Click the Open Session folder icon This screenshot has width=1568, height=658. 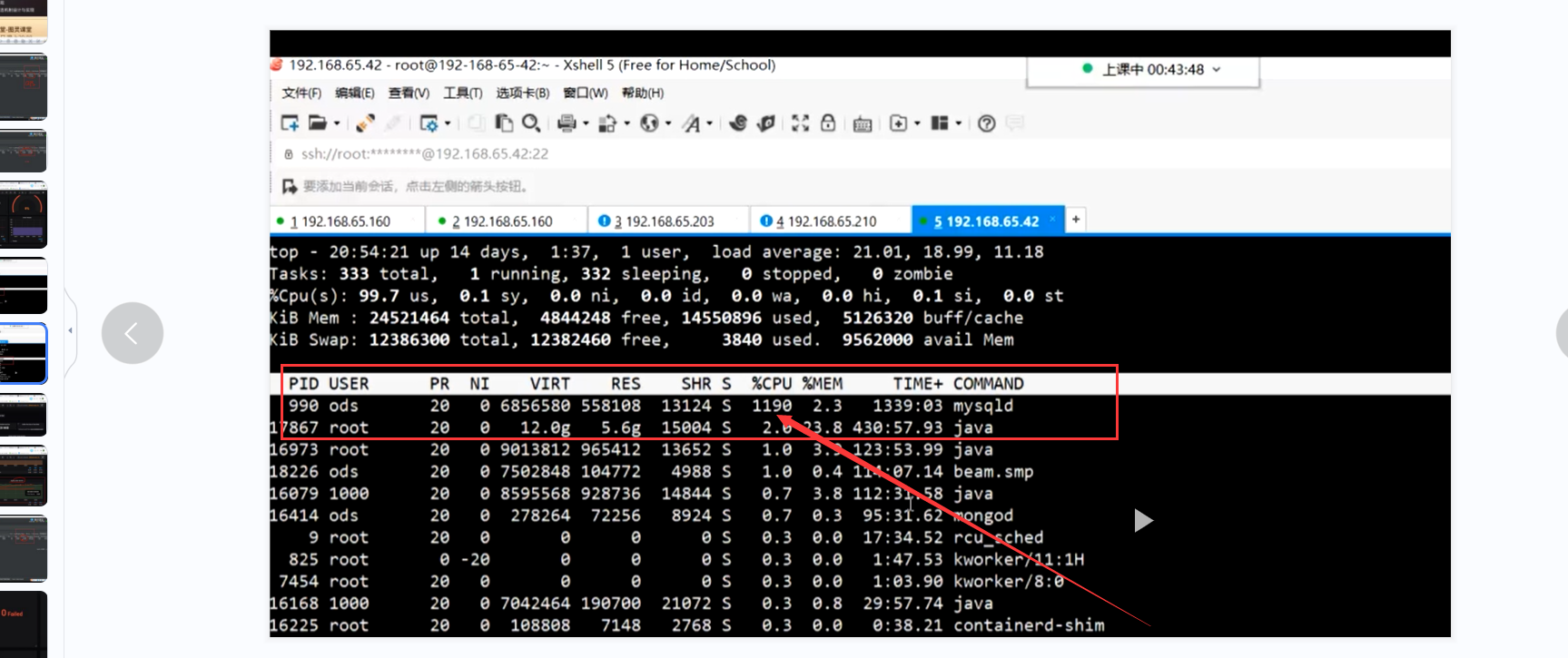tap(317, 123)
